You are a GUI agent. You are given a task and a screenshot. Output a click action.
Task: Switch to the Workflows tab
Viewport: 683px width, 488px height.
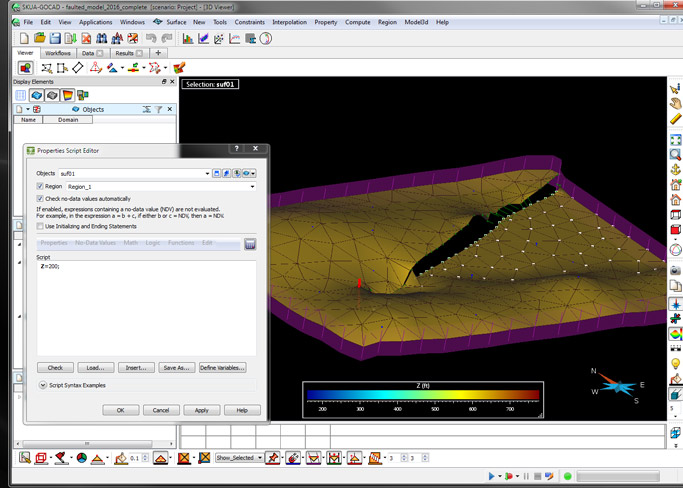click(58, 53)
